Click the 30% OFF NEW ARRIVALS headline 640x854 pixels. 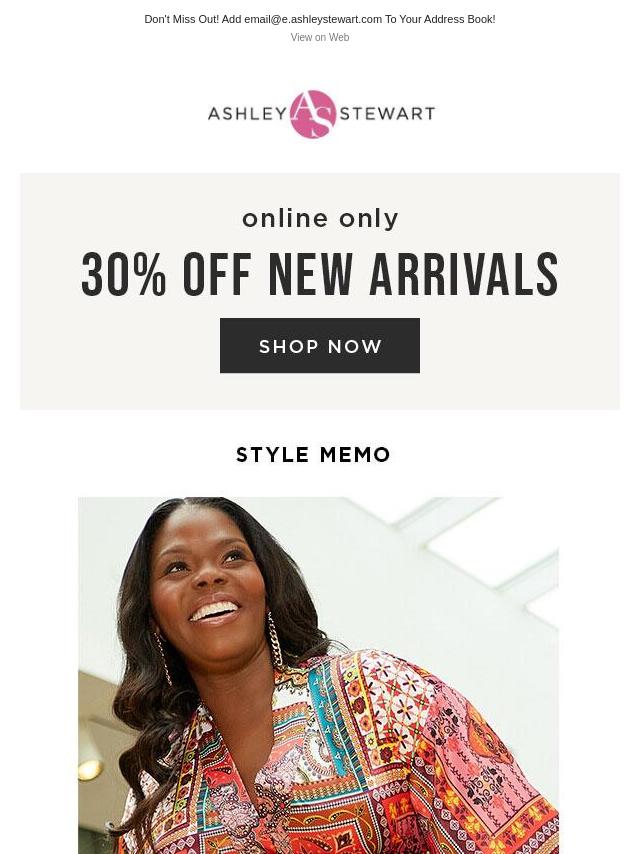pyautogui.click(x=320, y=274)
